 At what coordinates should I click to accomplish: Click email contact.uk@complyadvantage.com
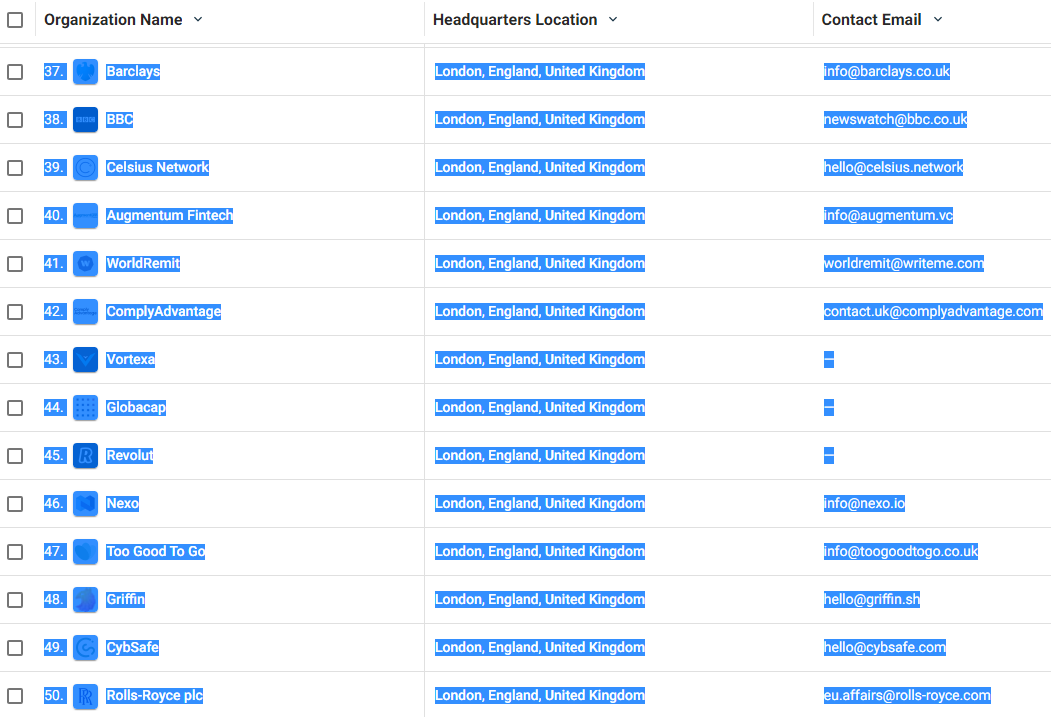[x=933, y=311]
